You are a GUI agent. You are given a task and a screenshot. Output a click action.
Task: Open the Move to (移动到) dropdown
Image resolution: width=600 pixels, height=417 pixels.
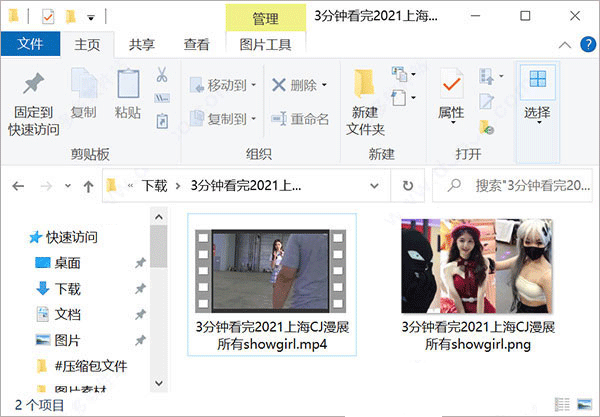(253, 85)
